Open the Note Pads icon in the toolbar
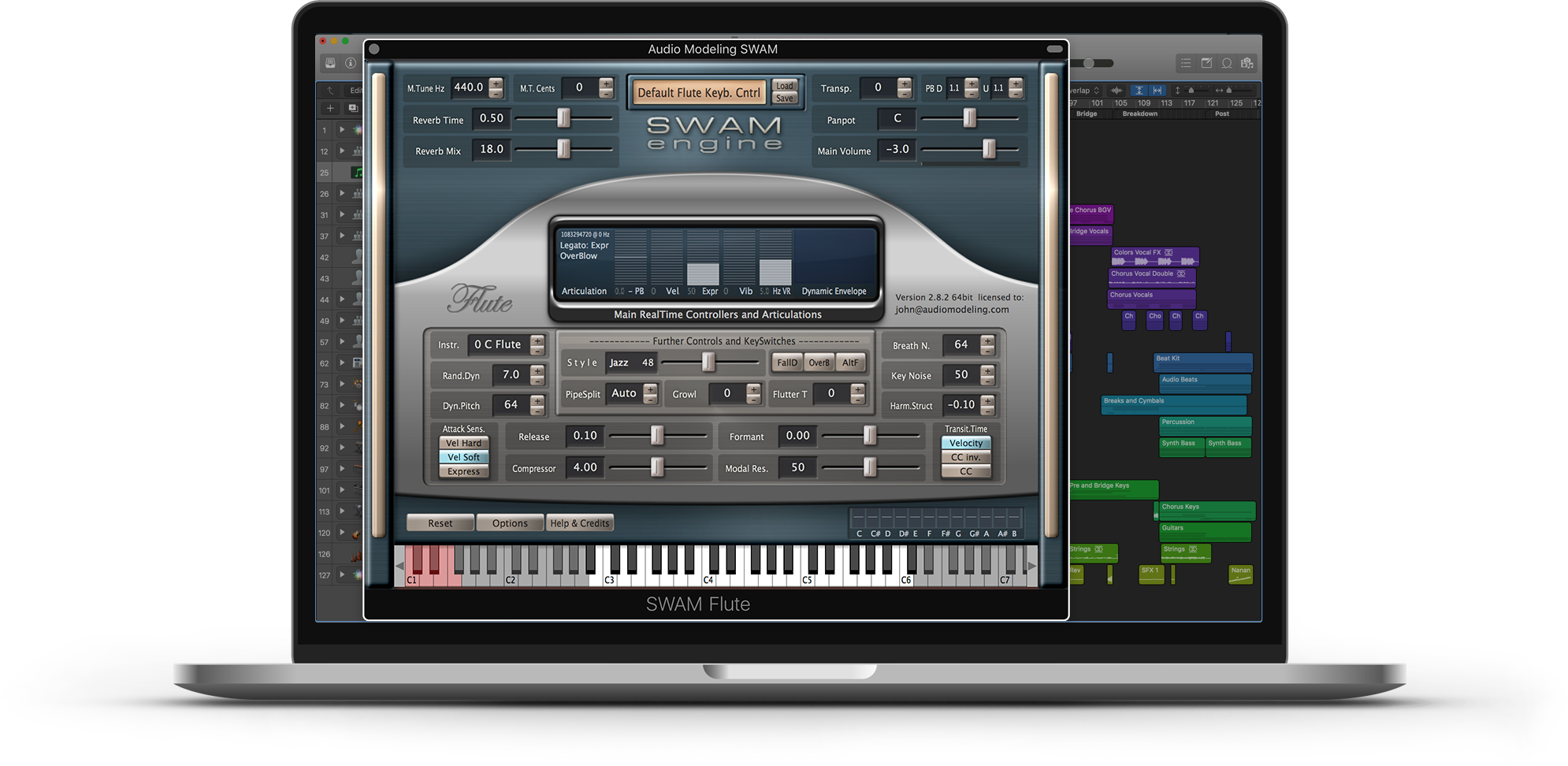 coord(1206,63)
